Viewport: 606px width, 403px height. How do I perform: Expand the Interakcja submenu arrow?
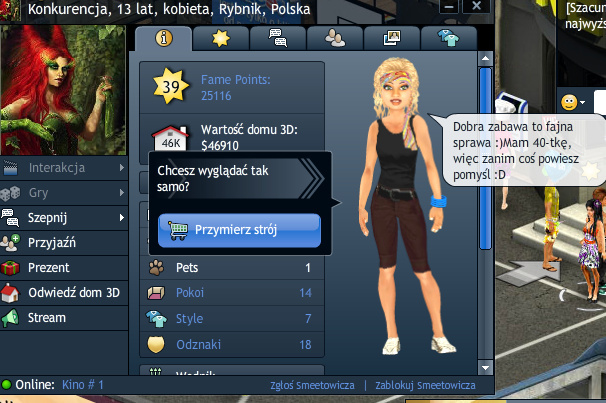pos(122,168)
